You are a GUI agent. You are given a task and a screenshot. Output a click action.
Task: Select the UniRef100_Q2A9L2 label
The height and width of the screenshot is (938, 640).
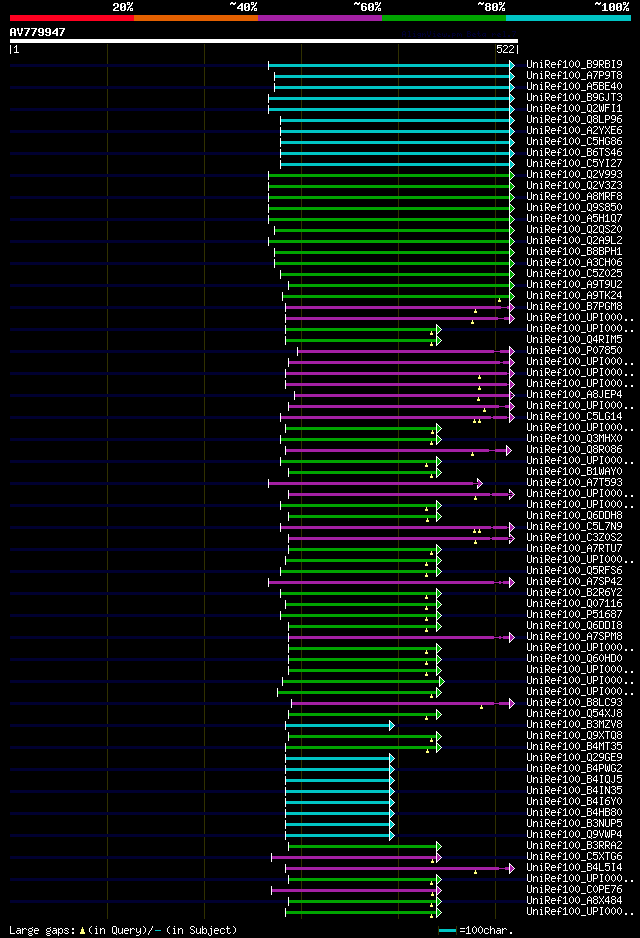coord(574,240)
